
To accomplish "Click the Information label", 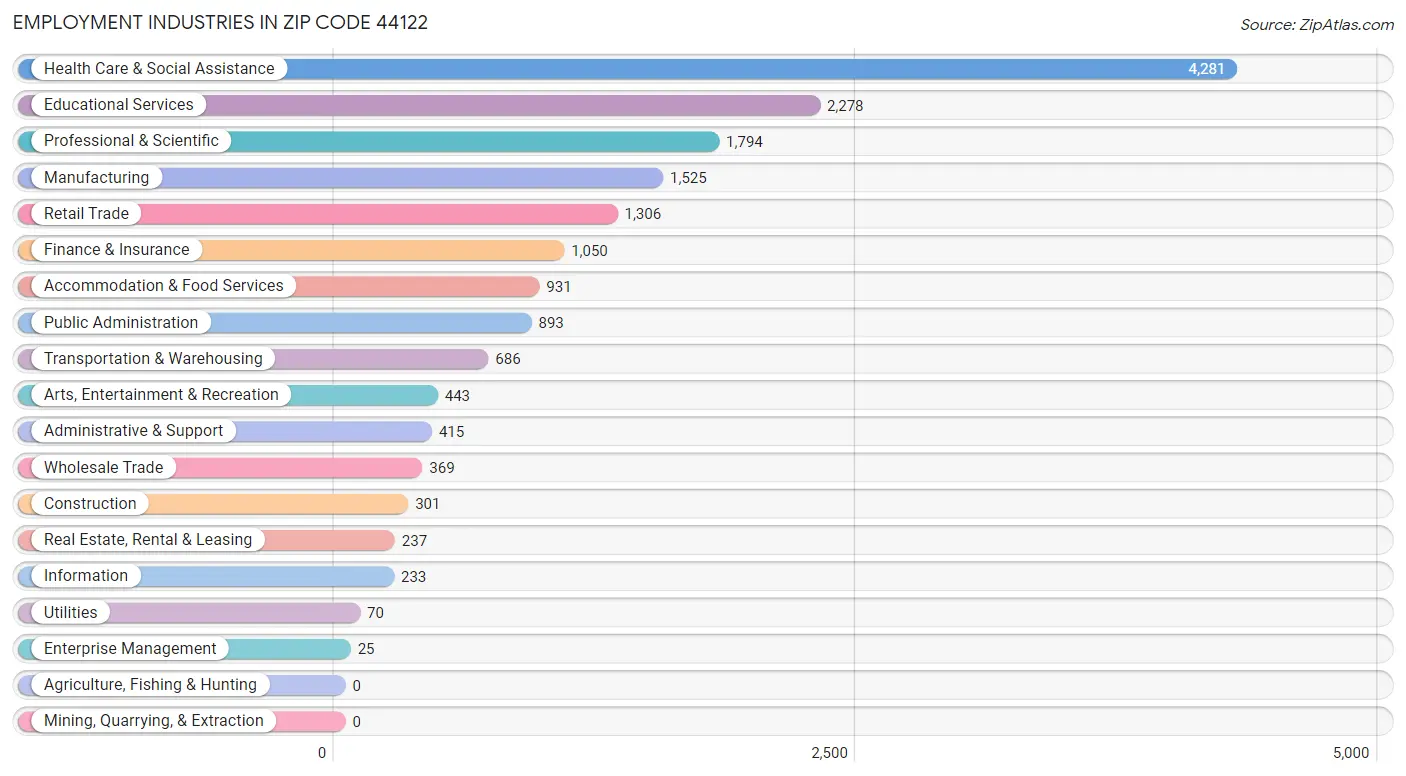I will coord(86,576).
